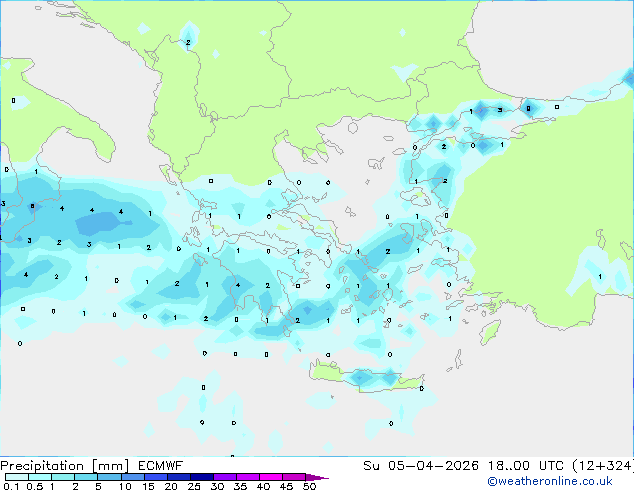Click the "18:00 UTC" time text
Image resolution: width=634 pixels, height=490 pixels.
tap(525, 466)
